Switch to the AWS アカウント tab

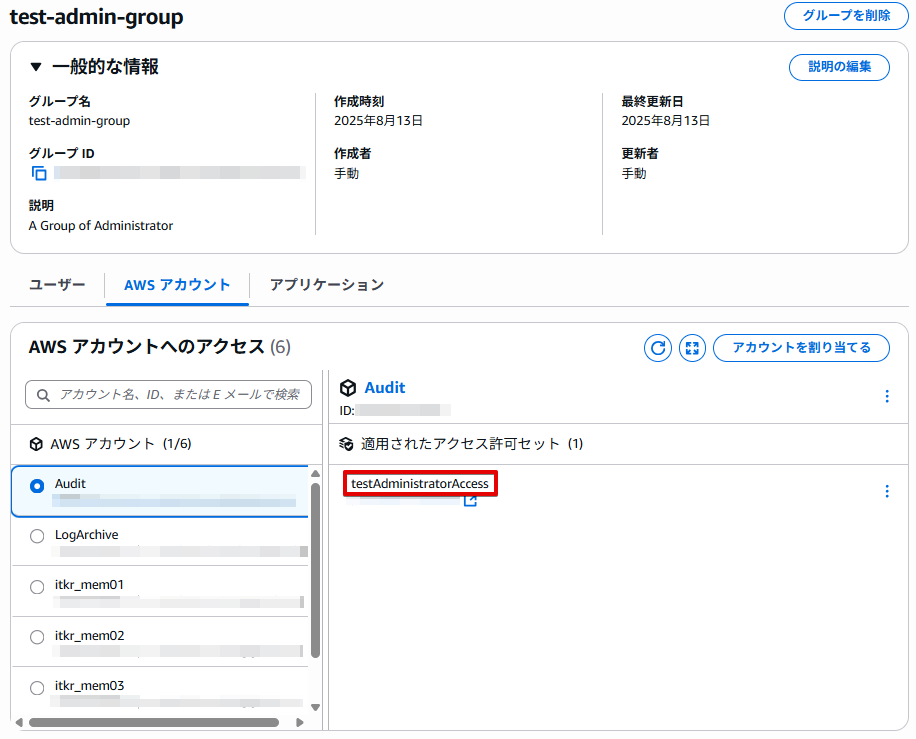pos(177,285)
